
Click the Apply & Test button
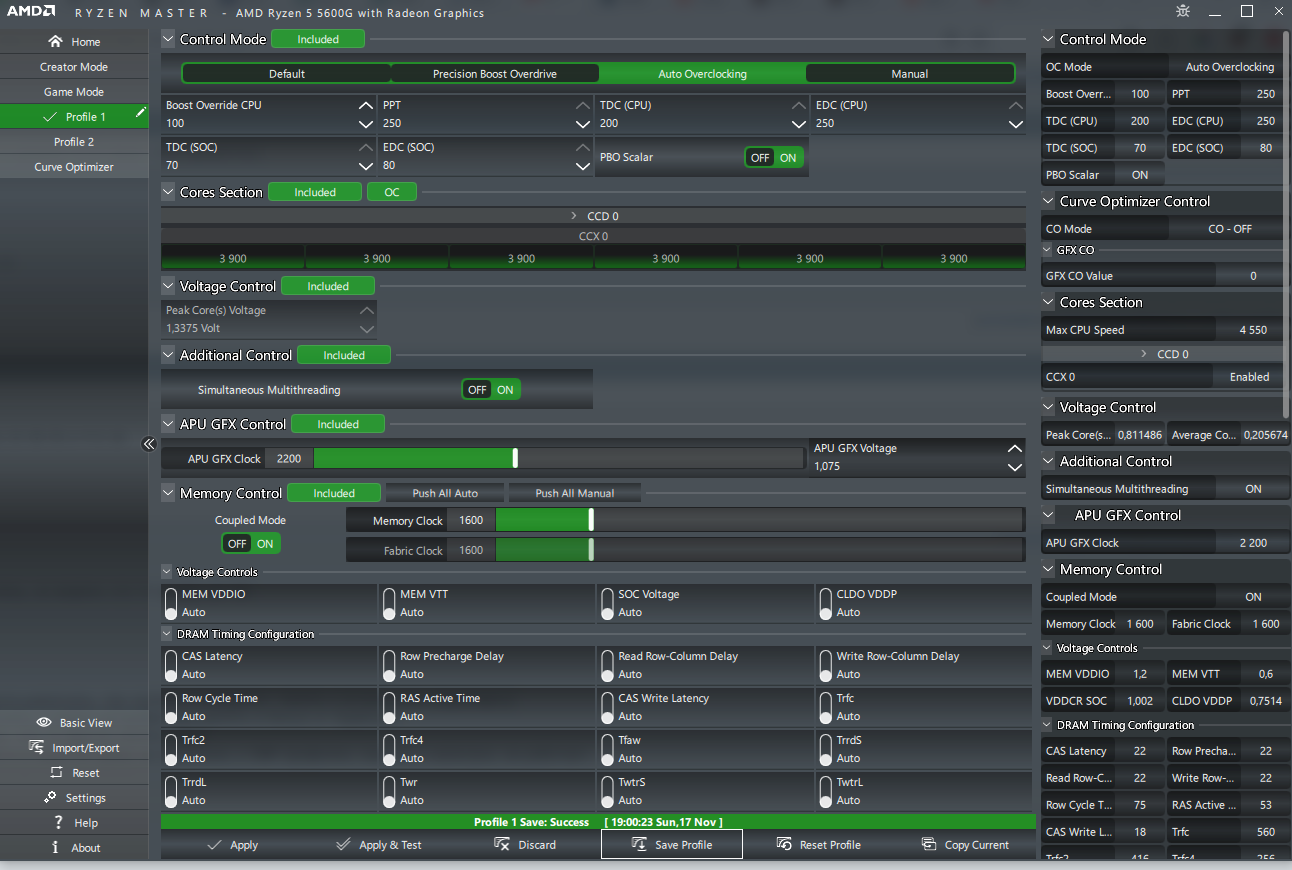point(378,844)
